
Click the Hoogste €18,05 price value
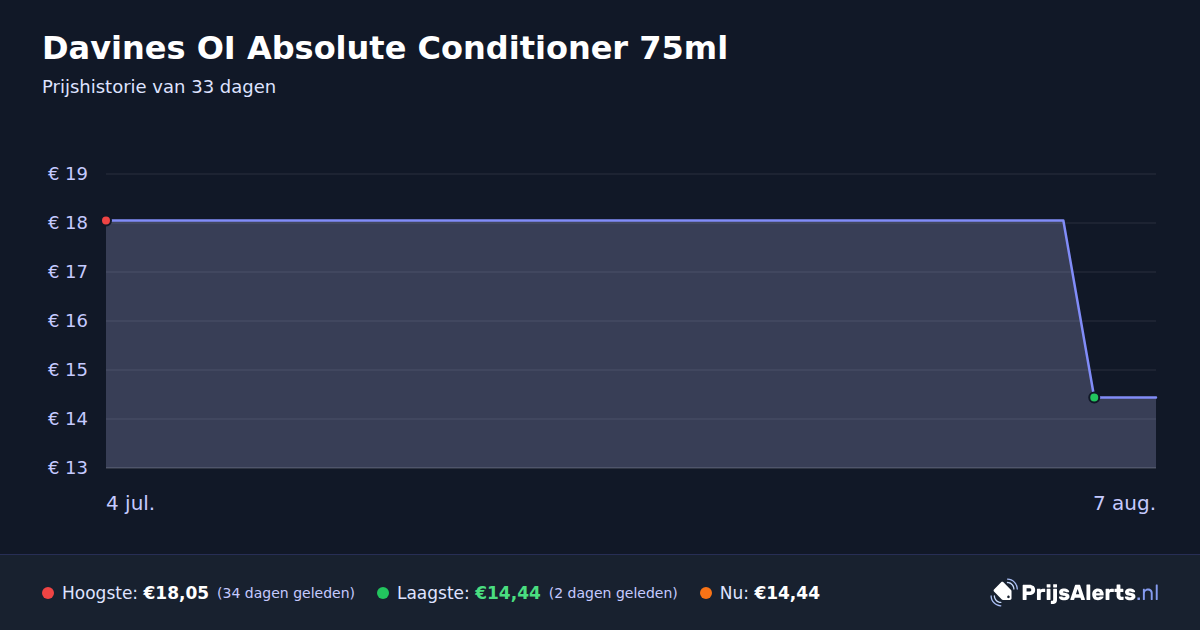(176, 593)
